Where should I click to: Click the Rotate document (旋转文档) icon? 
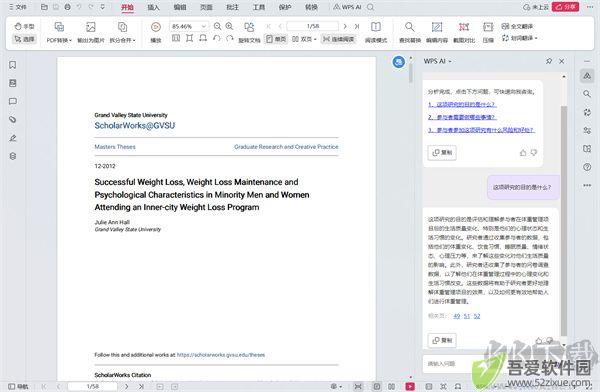coord(249,28)
